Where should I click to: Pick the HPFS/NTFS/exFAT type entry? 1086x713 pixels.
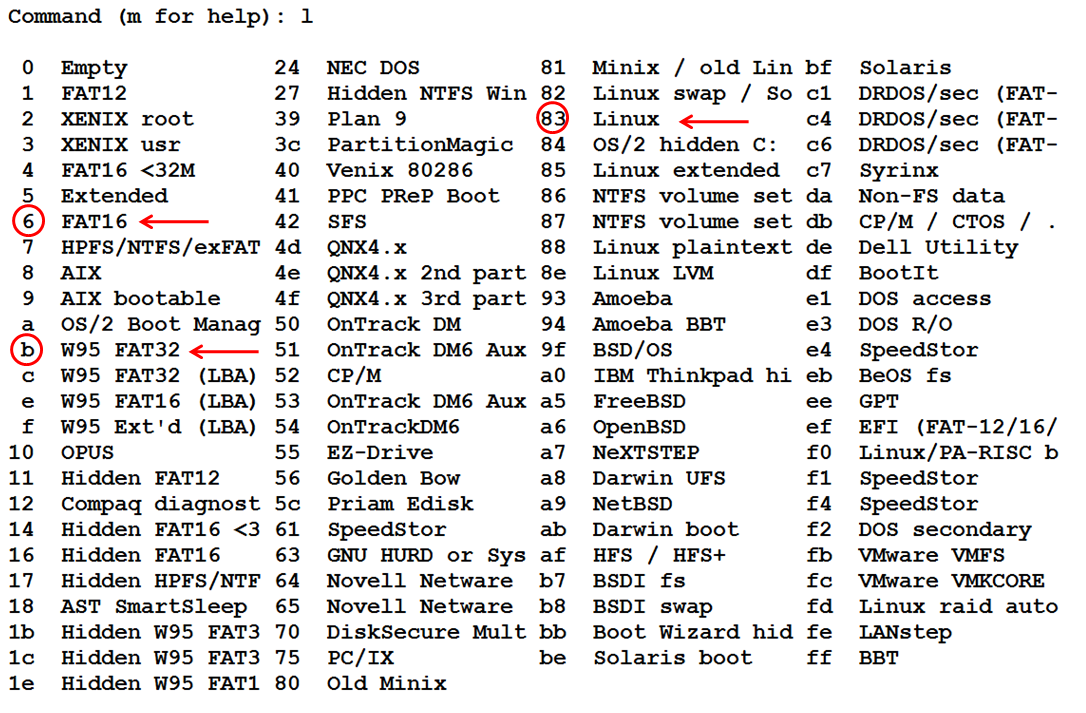160,247
